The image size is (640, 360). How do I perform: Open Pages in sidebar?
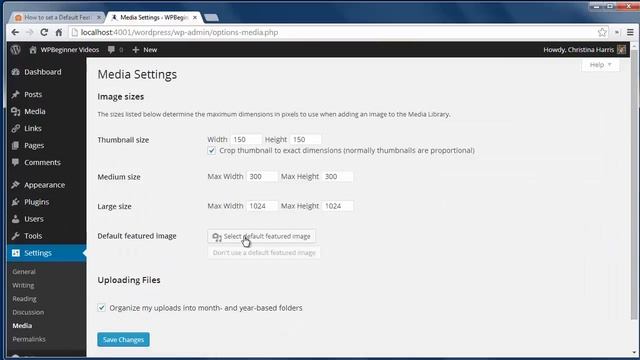[x=34, y=145]
